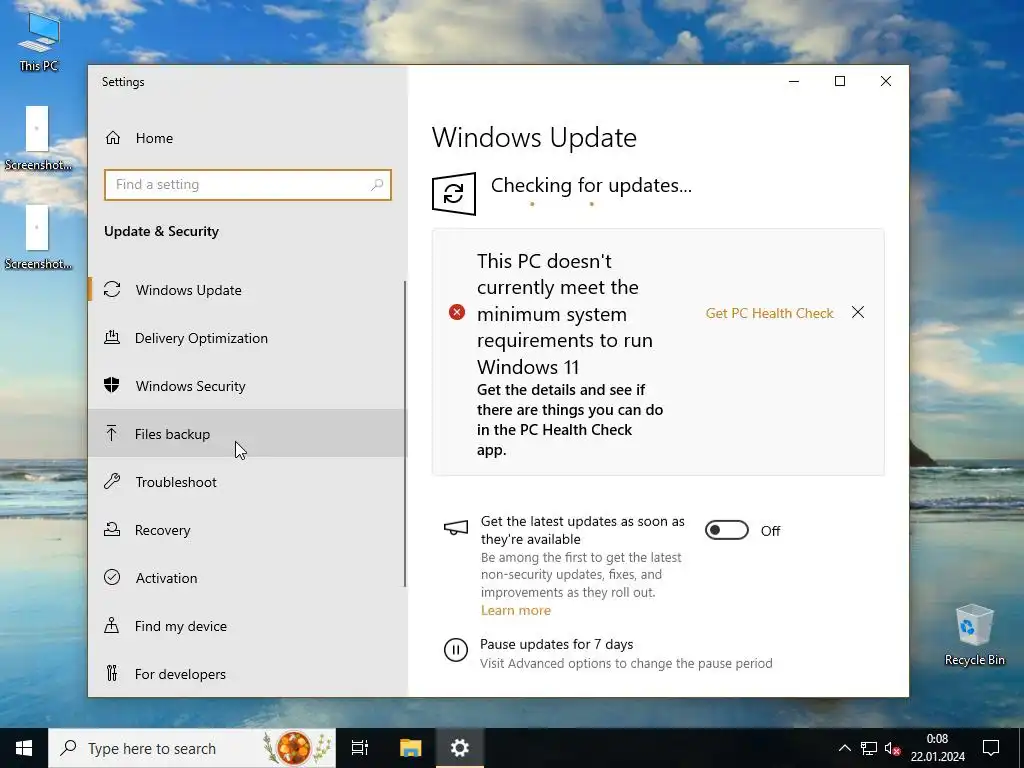Click the Find my device person icon
1024x768 pixels.
tap(112, 626)
